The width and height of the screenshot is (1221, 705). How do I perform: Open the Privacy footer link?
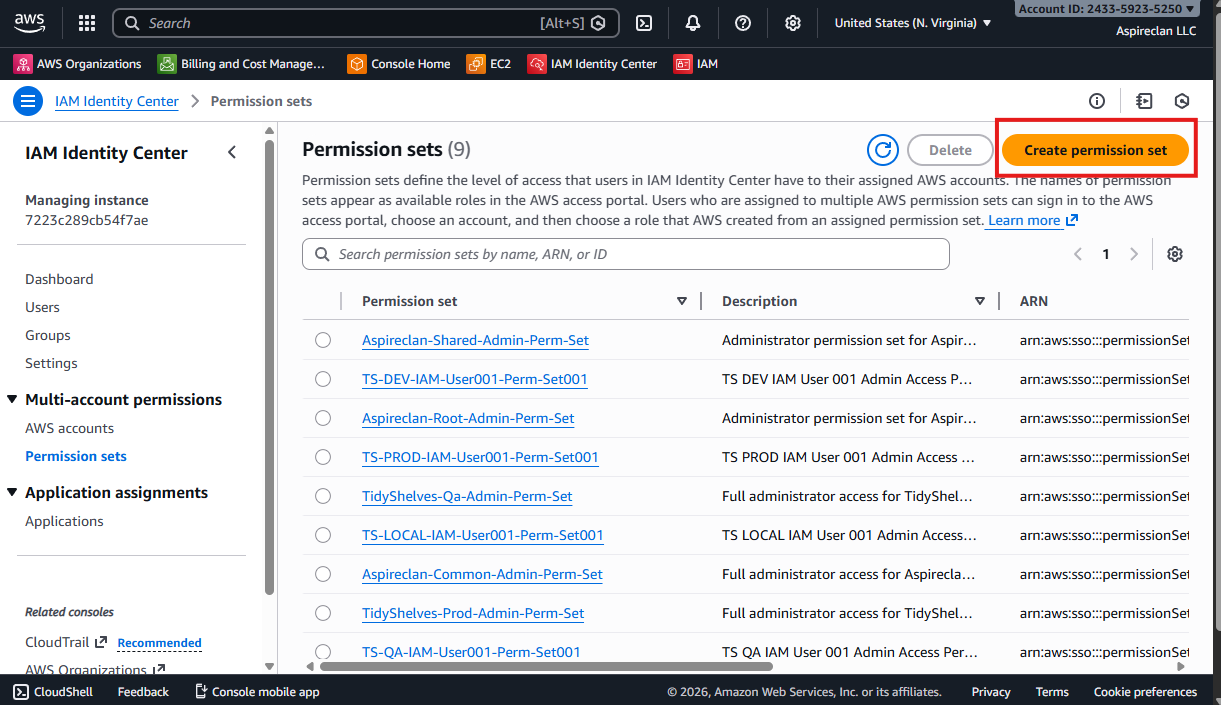tap(991, 691)
